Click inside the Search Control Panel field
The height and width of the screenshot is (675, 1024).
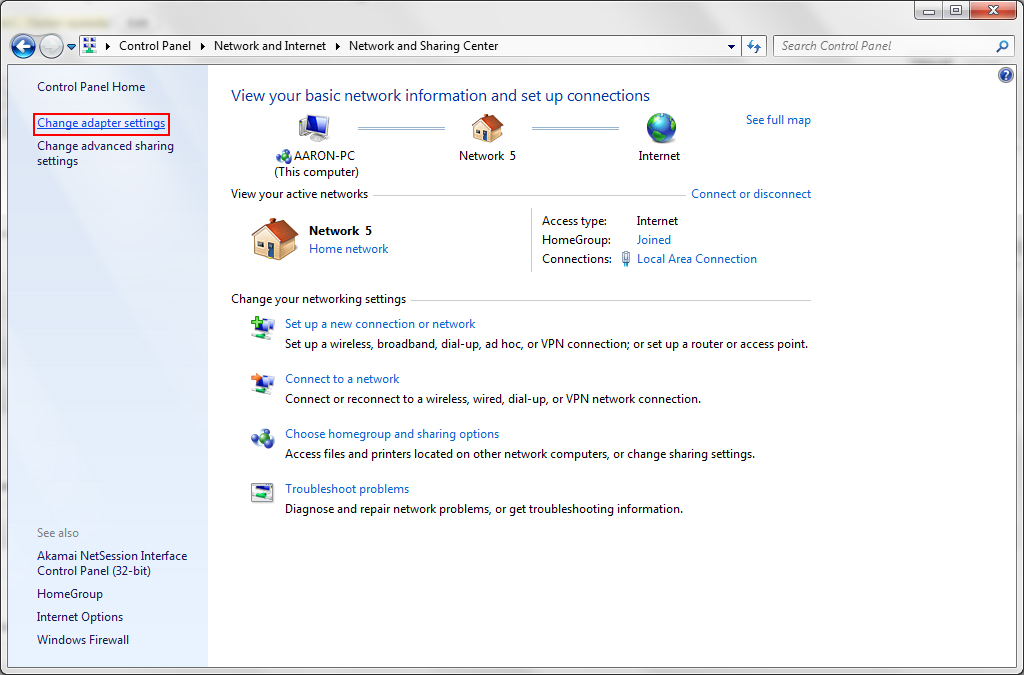880,46
